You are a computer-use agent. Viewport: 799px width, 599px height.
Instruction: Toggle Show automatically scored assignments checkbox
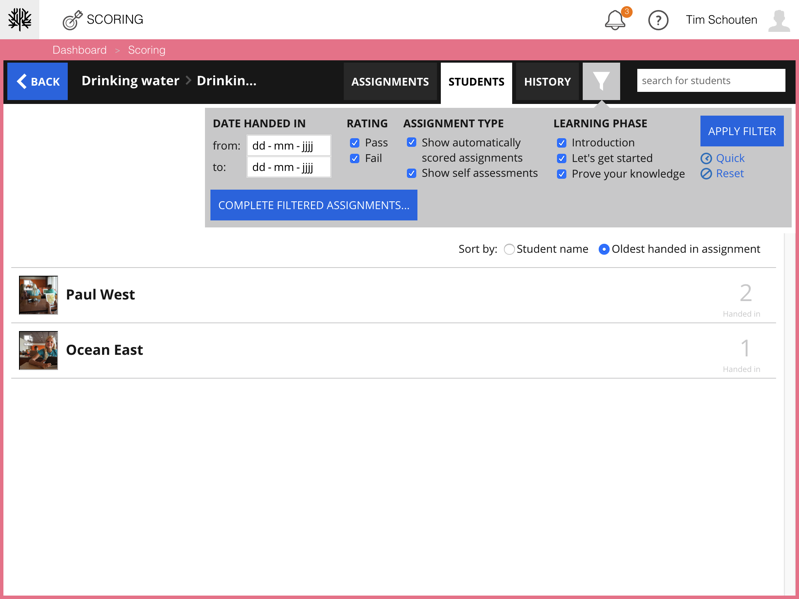412,143
